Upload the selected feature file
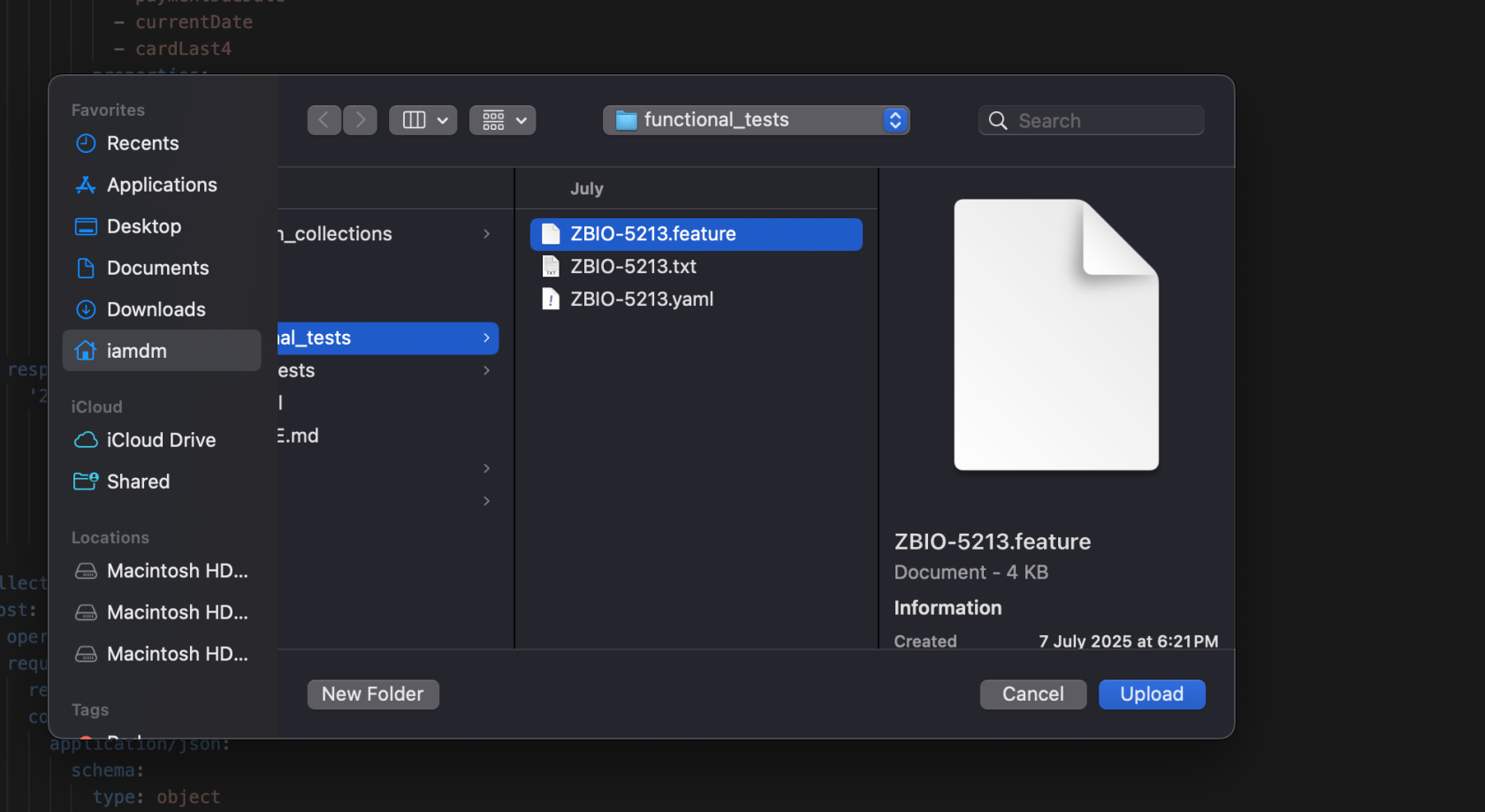This screenshot has height=812, width=1485. pyautogui.click(x=1151, y=694)
